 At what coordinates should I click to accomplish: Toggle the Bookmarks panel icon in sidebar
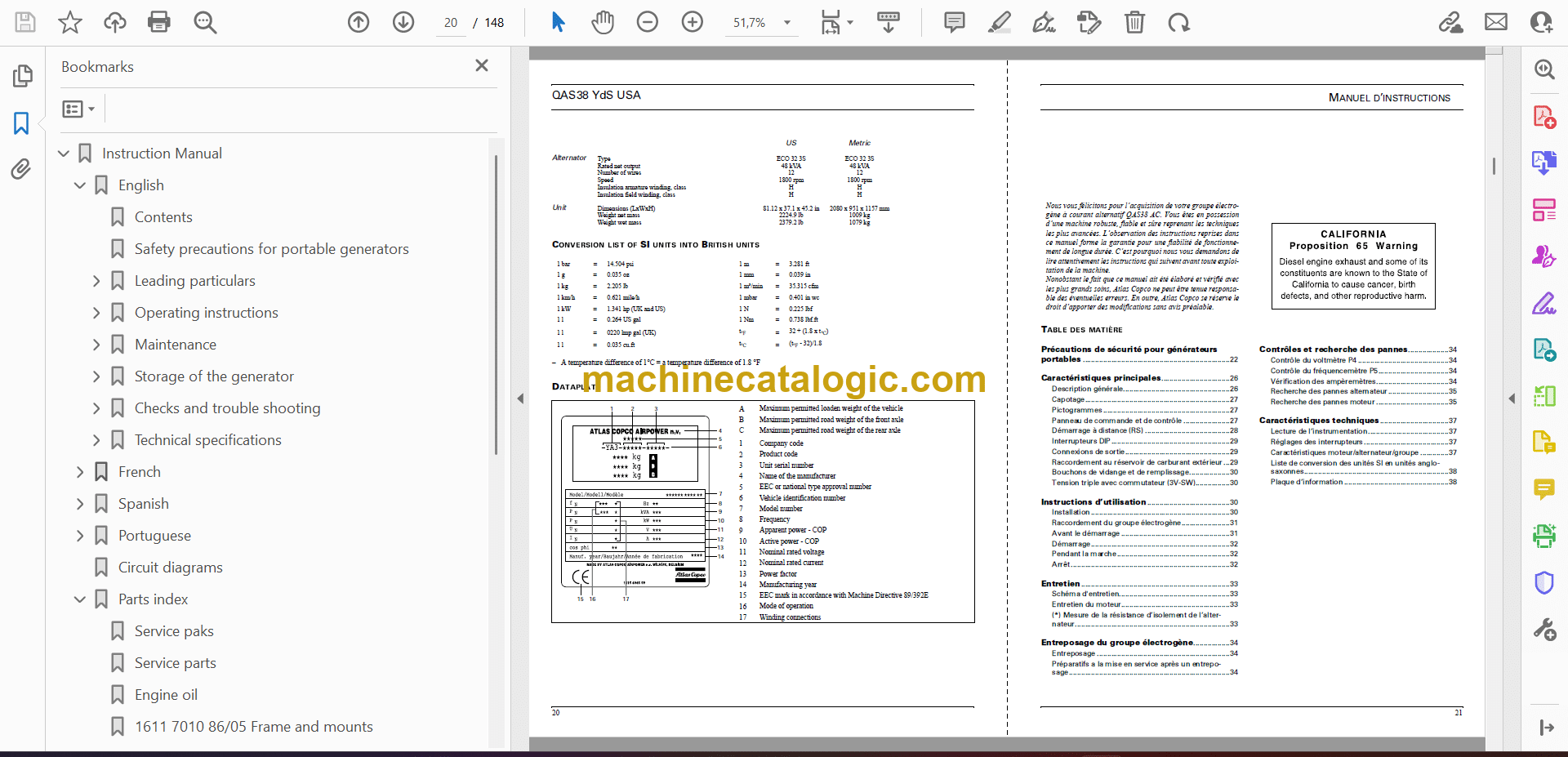(21, 123)
